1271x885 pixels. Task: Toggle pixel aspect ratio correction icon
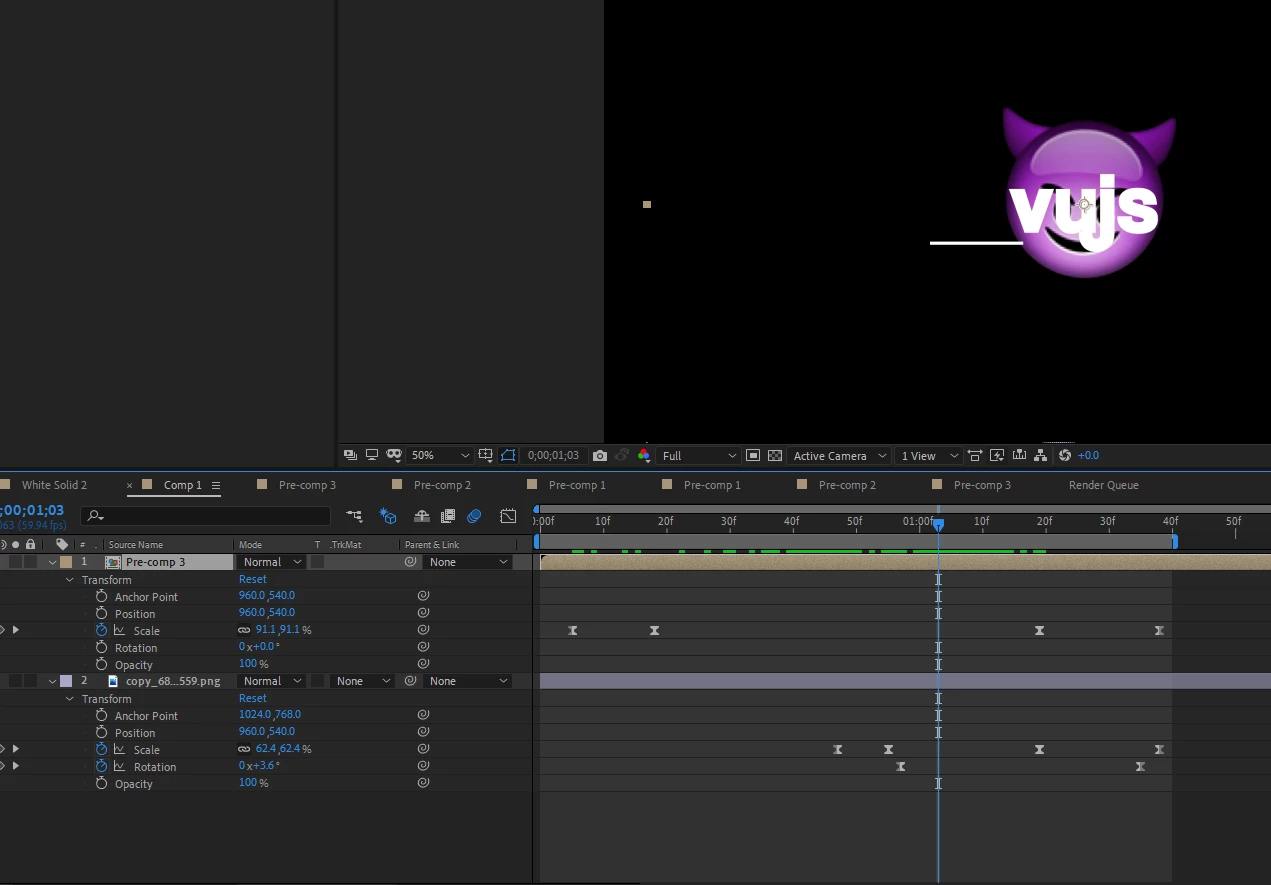975,455
